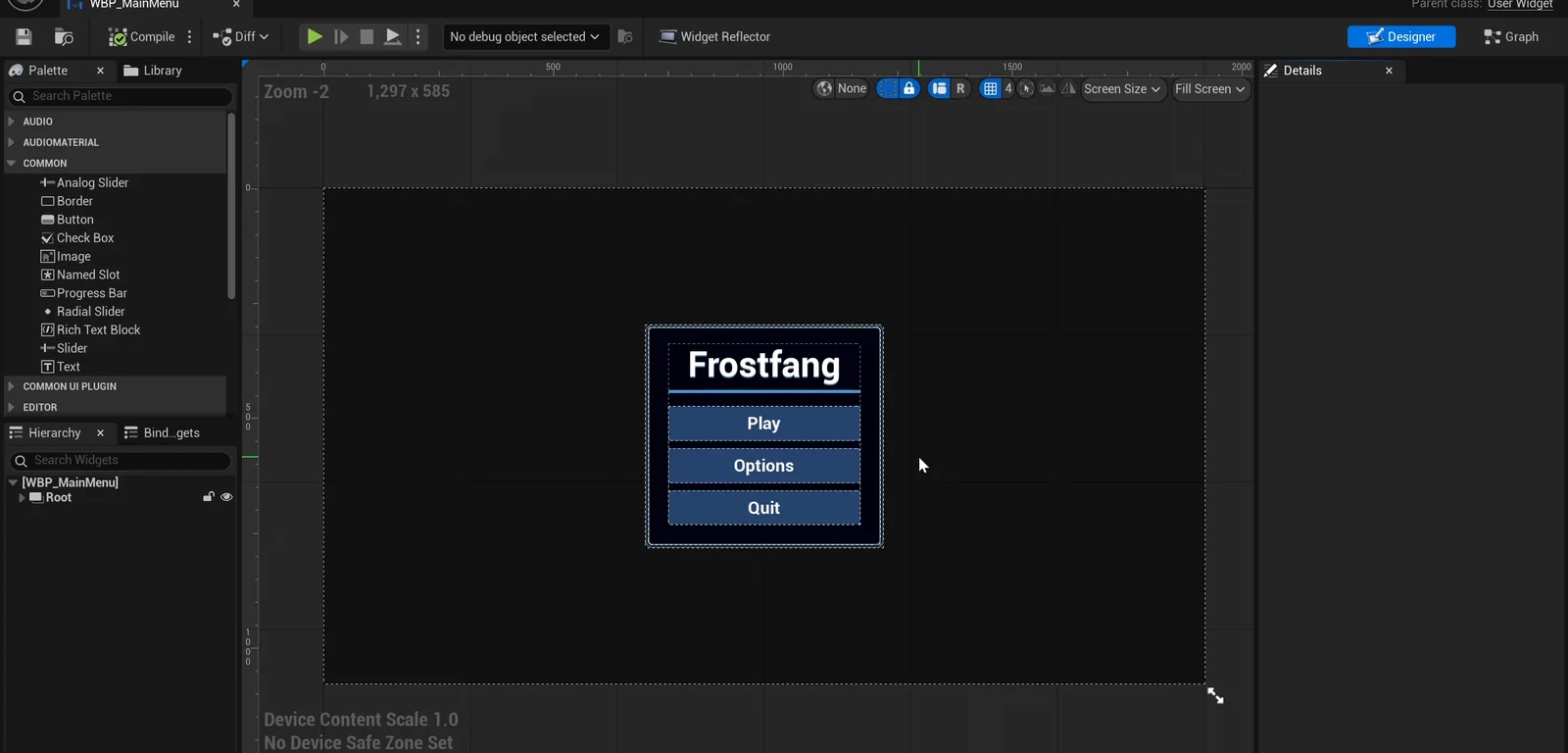Expand the Root widget in hierarchy
Viewport: 1568px width, 753px height.
pos(22,498)
